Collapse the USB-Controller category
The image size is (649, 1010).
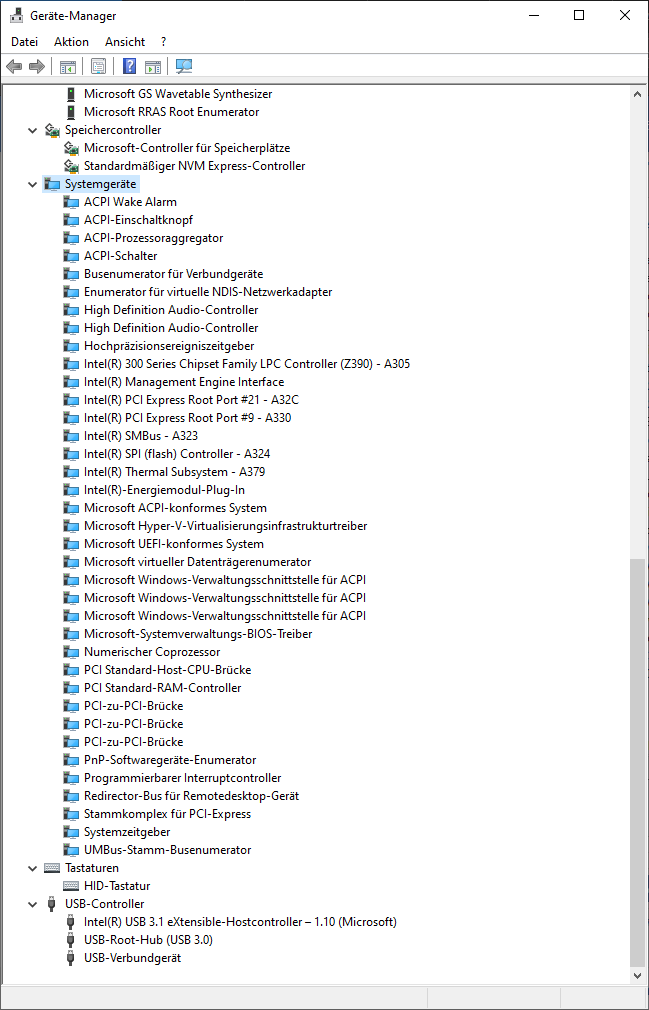33,904
